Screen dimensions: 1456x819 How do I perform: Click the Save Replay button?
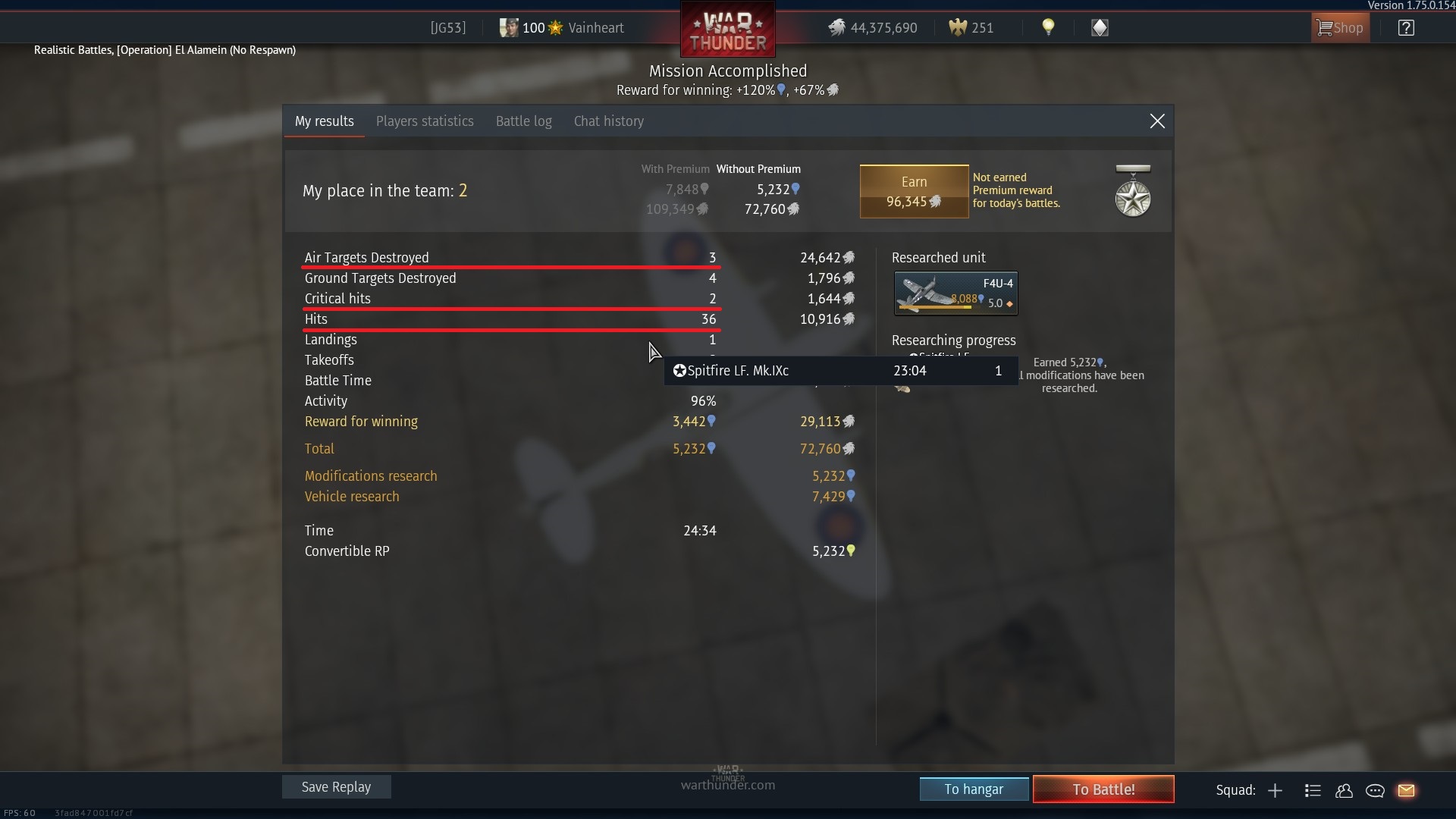(337, 787)
